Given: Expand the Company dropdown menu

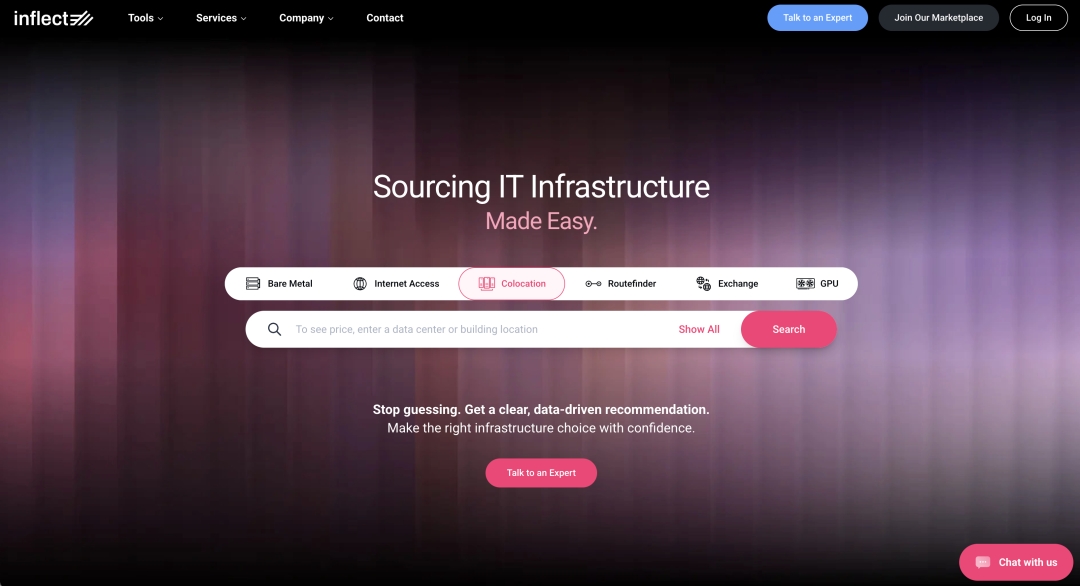Looking at the screenshot, I should point(306,18).
